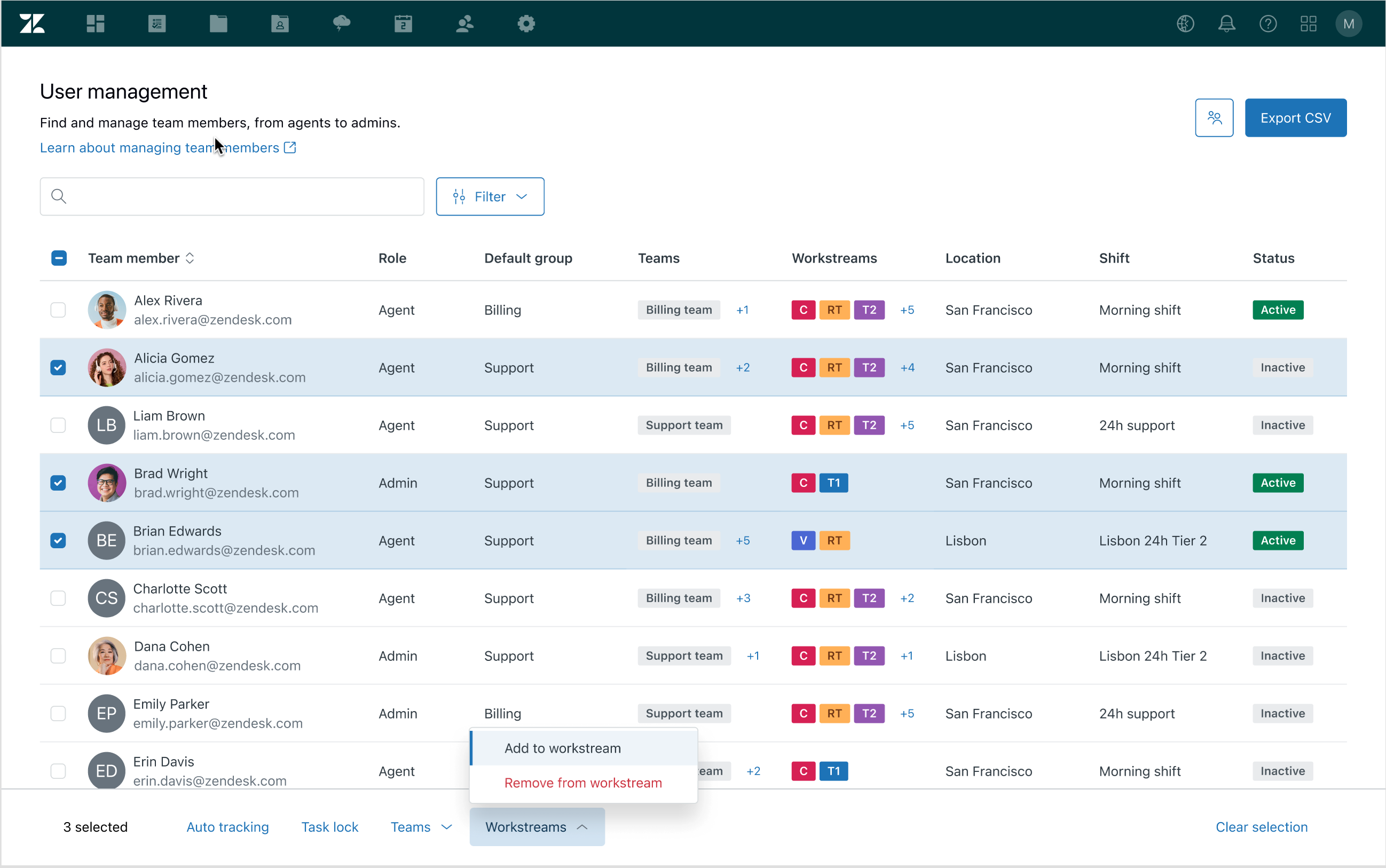Open the Filter dropdown
Image resolution: width=1386 pixels, height=868 pixels.
(490, 197)
